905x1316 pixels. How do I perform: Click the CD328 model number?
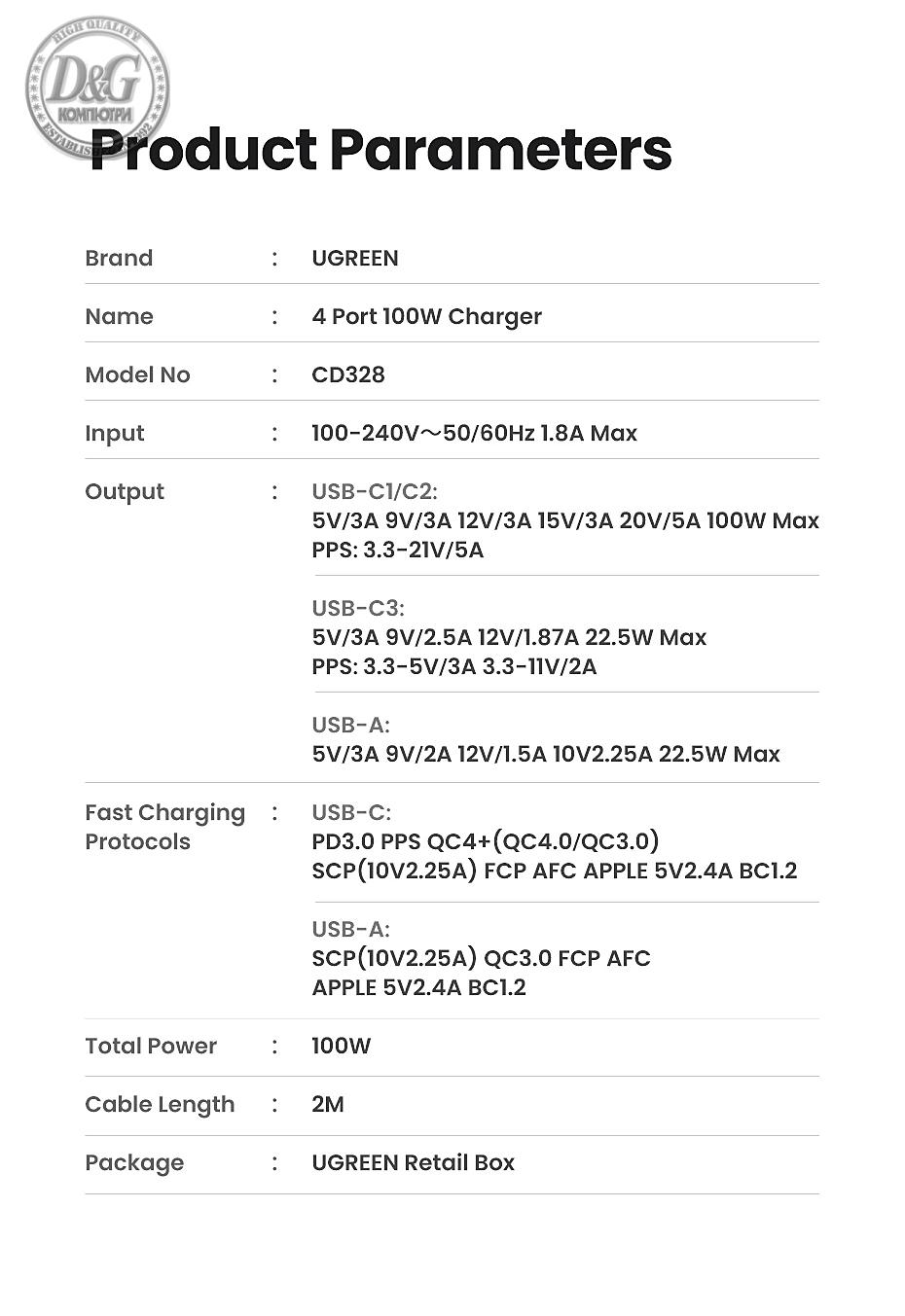pos(348,375)
